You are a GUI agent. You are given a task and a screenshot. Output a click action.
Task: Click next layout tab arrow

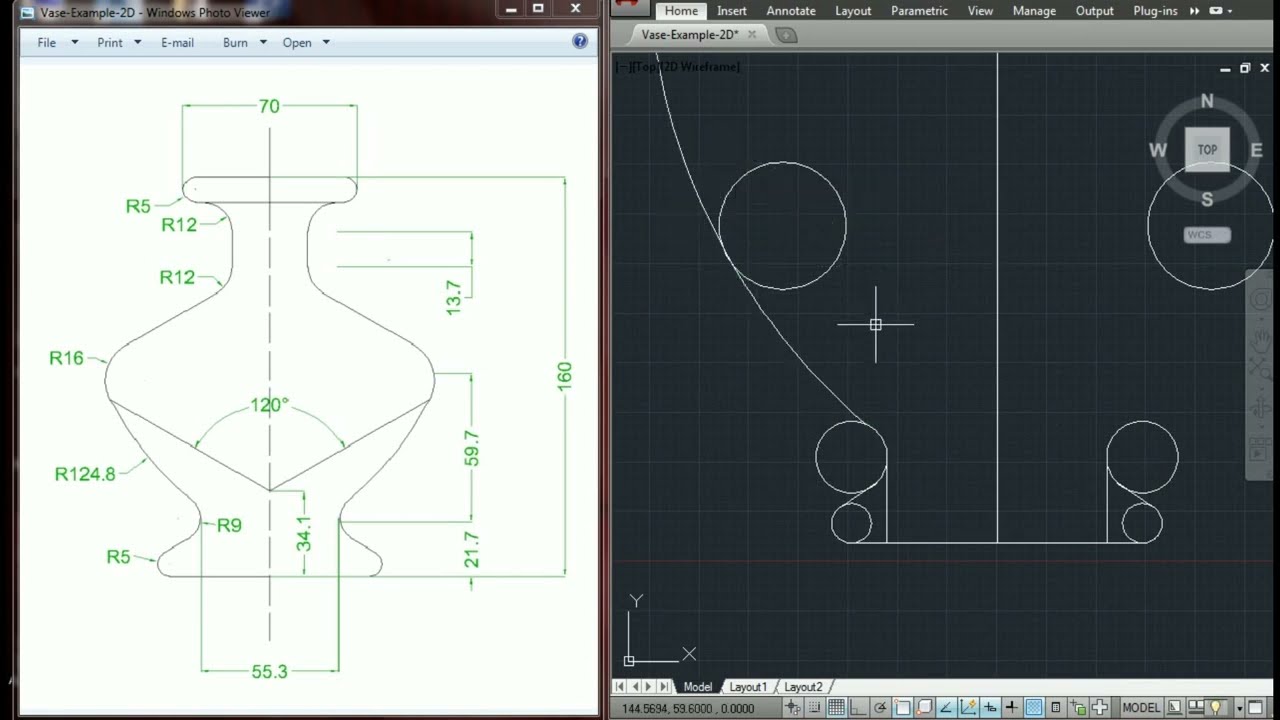[649, 687]
